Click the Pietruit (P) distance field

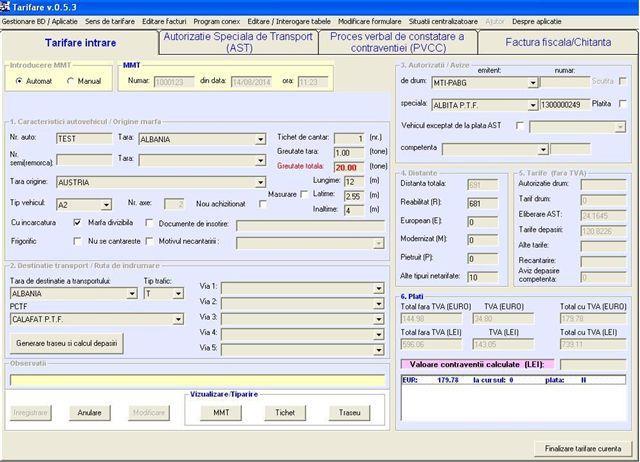[x=482, y=259]
